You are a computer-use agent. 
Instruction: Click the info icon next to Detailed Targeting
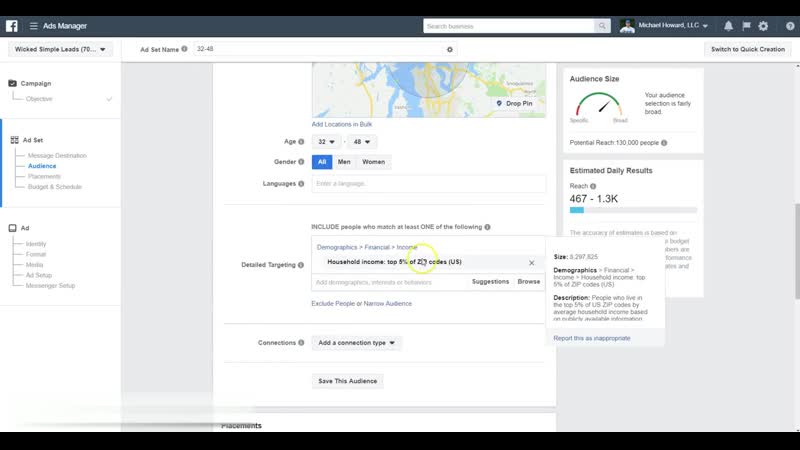pyautogui.click(x=301, y=265)
